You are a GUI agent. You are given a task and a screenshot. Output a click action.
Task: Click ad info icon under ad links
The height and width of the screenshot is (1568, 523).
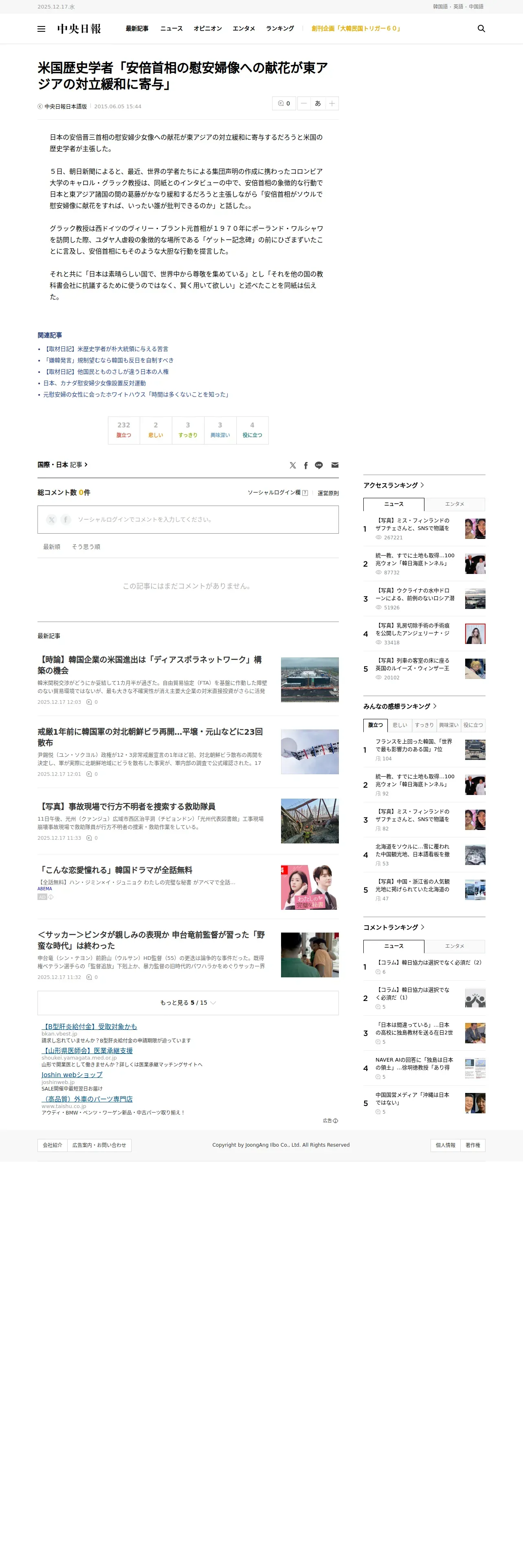(x=336, y=1121)
